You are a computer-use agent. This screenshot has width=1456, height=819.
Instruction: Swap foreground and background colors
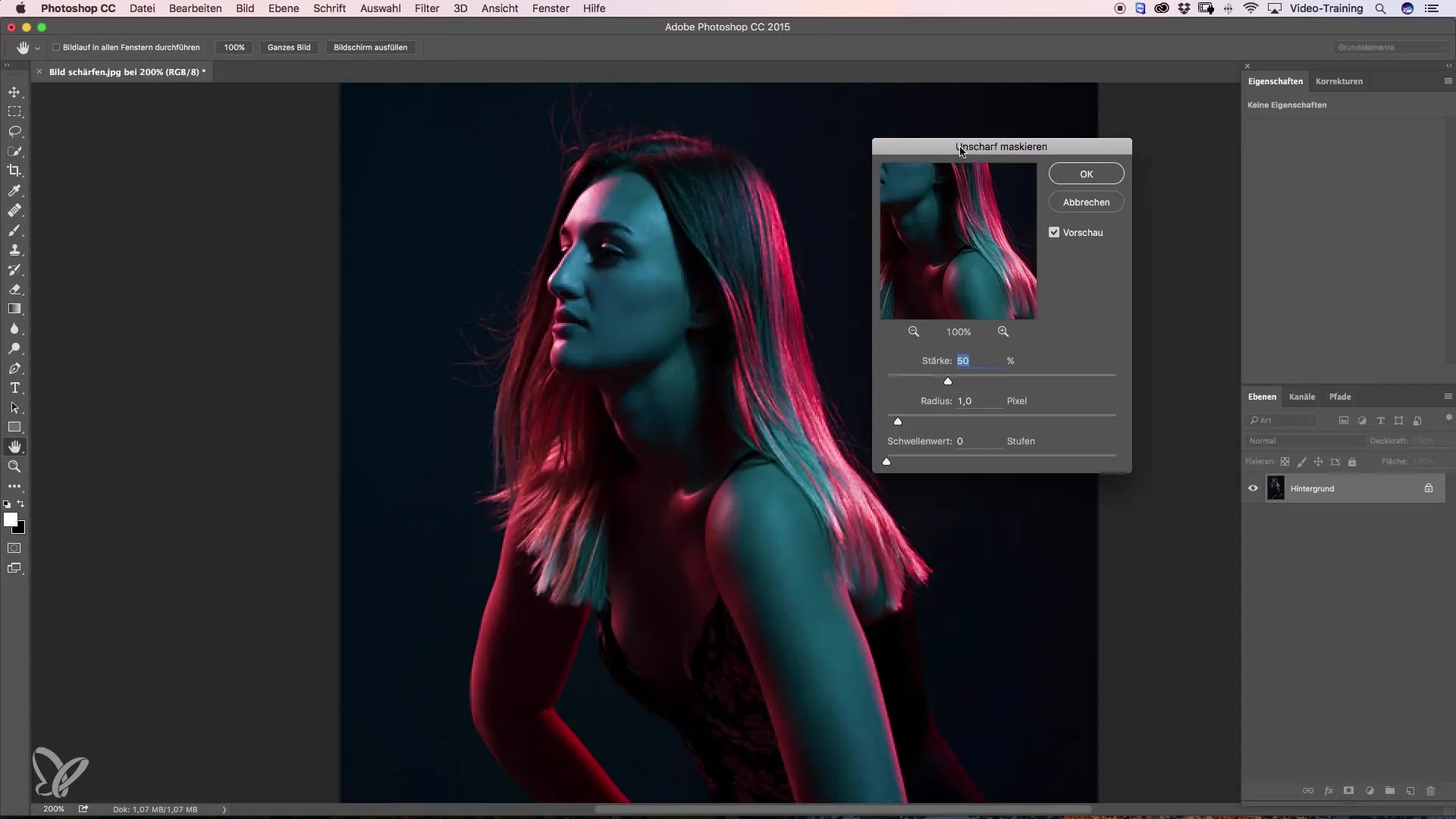21,504
